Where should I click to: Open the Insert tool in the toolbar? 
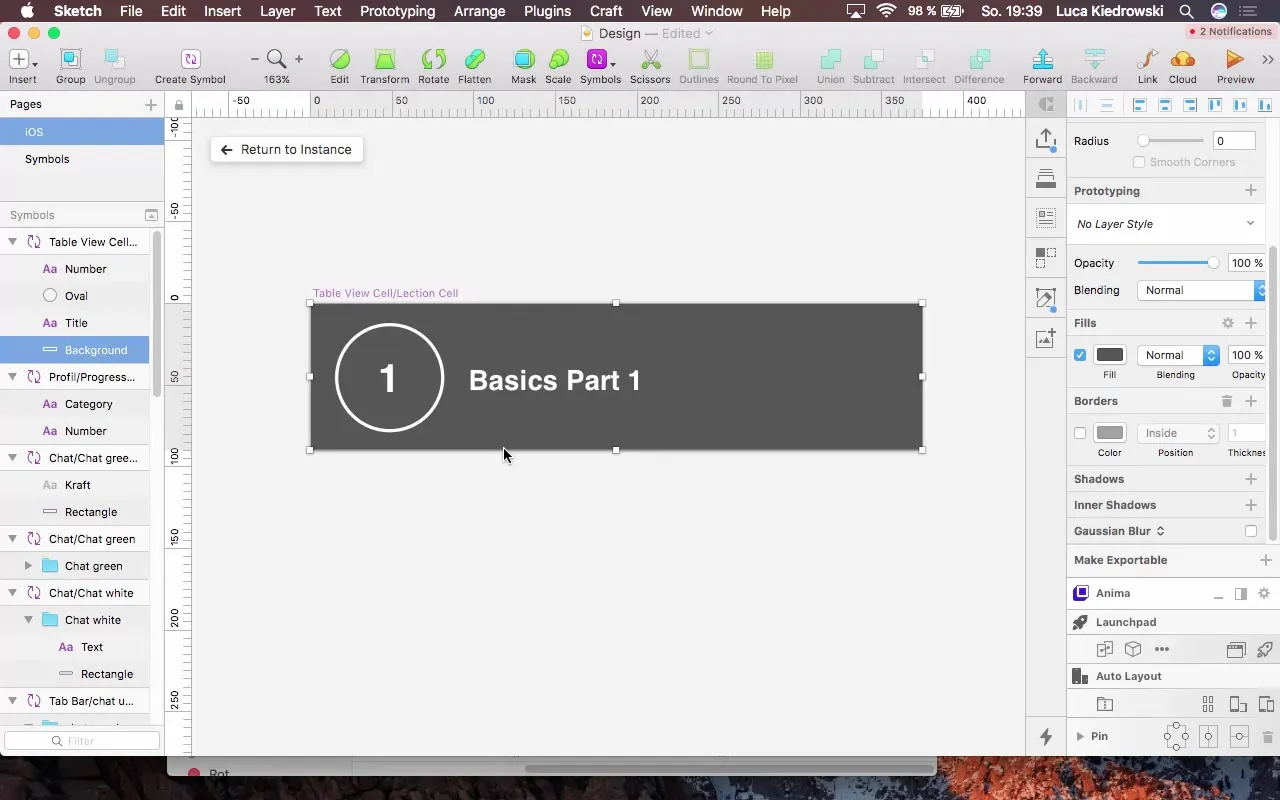coord(22,65)
